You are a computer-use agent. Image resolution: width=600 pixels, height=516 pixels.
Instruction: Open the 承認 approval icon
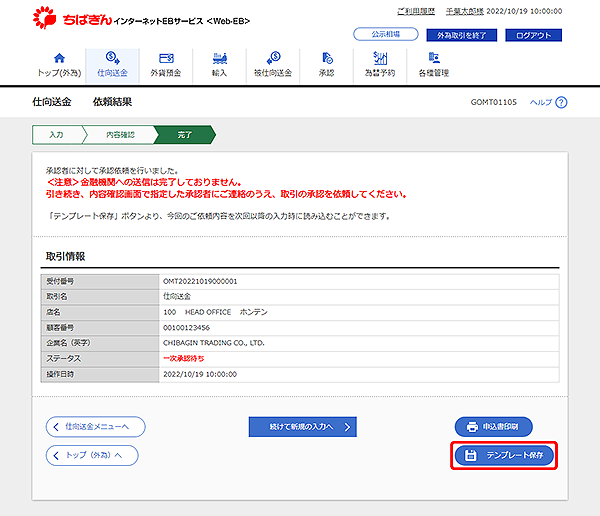[x=327, y=58]
